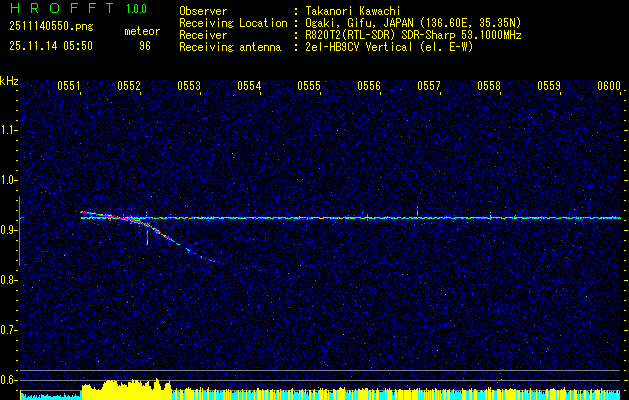Click the Receiver field label
Image resolution: width=629 pixels, height=400 pixels.
[x=203, y=35]
